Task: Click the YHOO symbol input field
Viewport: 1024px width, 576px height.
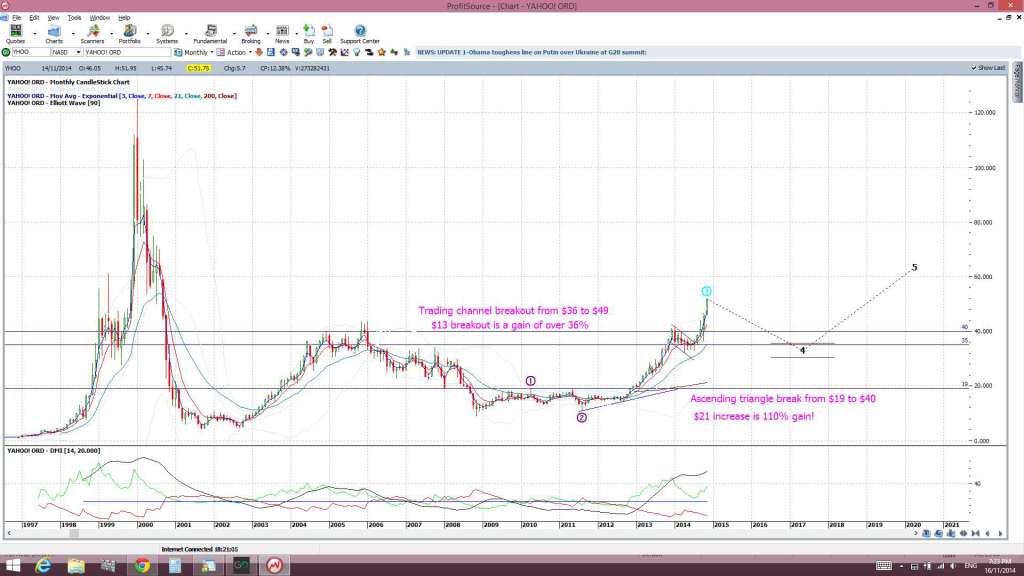Action: tap(31, 52)
